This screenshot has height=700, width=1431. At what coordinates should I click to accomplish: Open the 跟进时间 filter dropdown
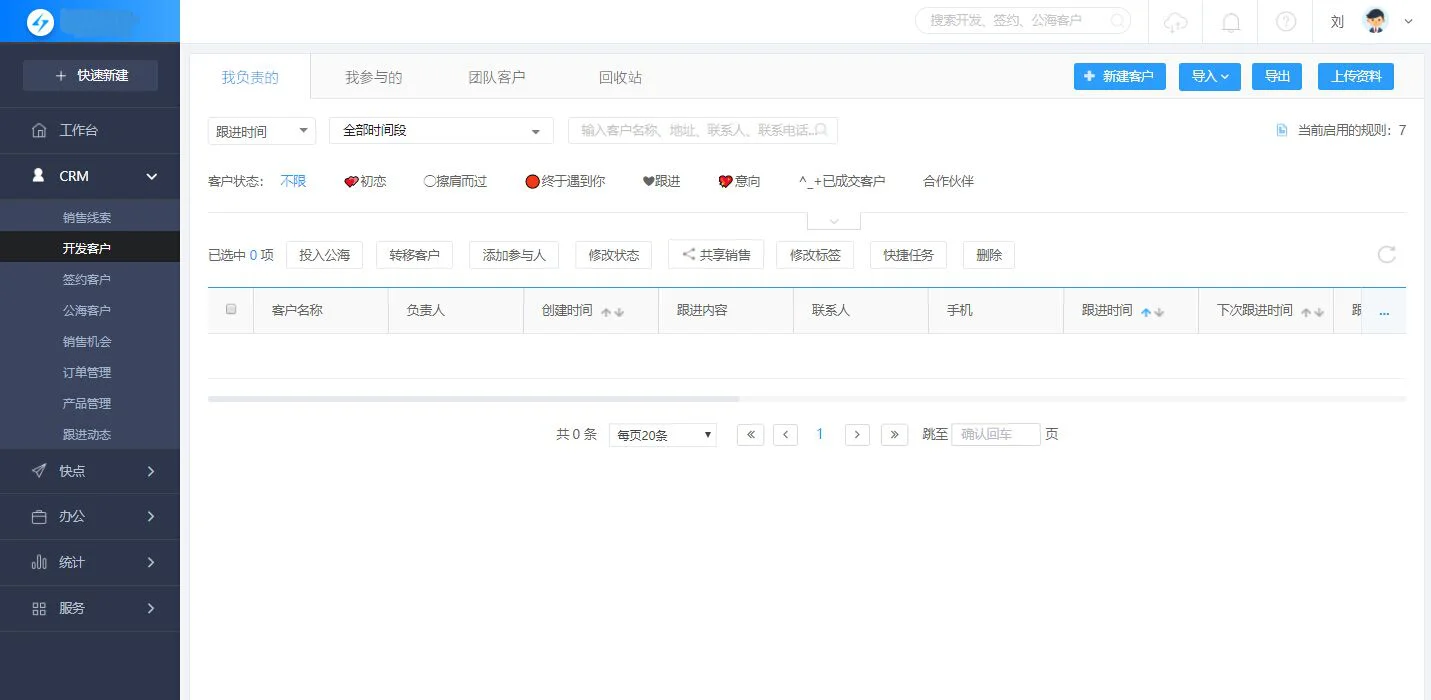[x=261, y=130]
